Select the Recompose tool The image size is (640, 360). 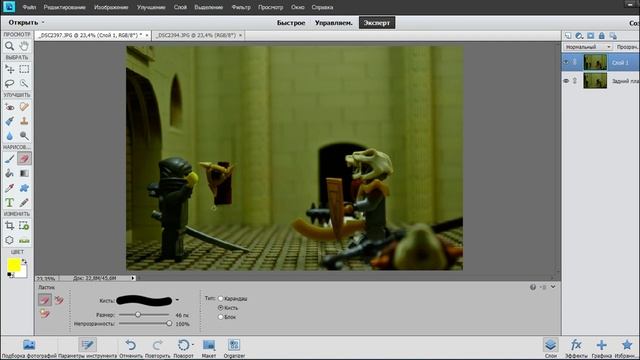24,226
